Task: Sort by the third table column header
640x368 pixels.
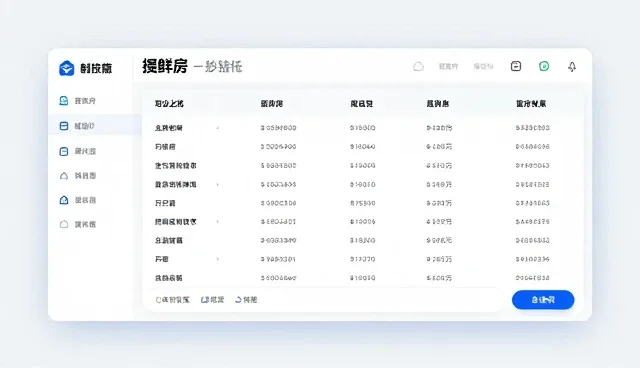Action: point(362,104)
